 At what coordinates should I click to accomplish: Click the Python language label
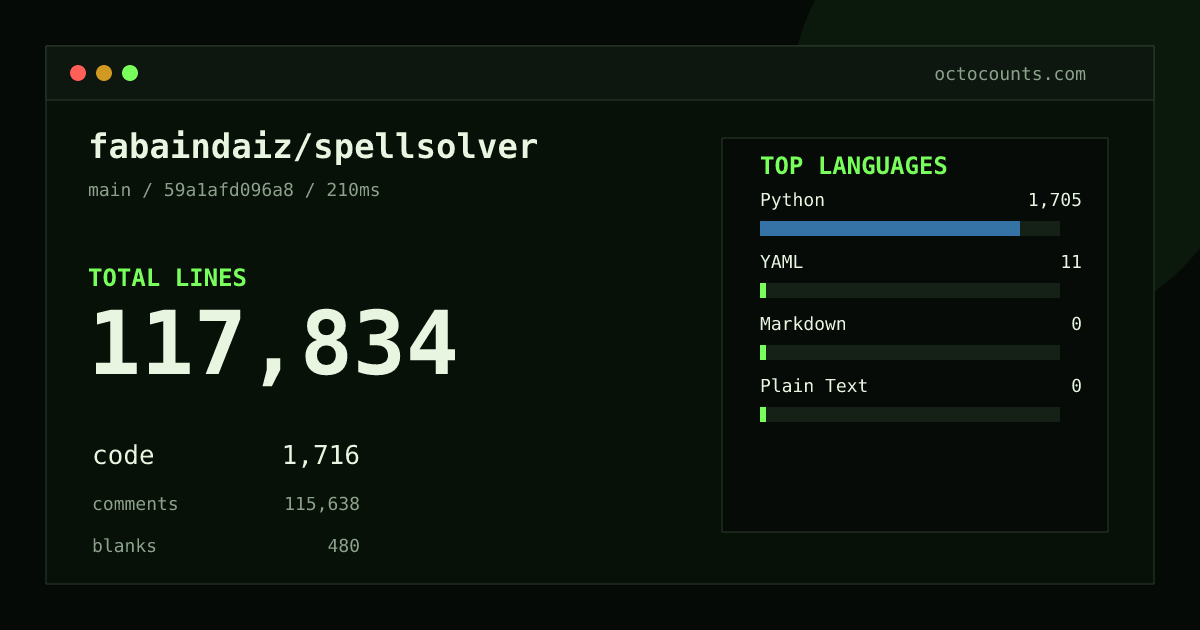792,200
